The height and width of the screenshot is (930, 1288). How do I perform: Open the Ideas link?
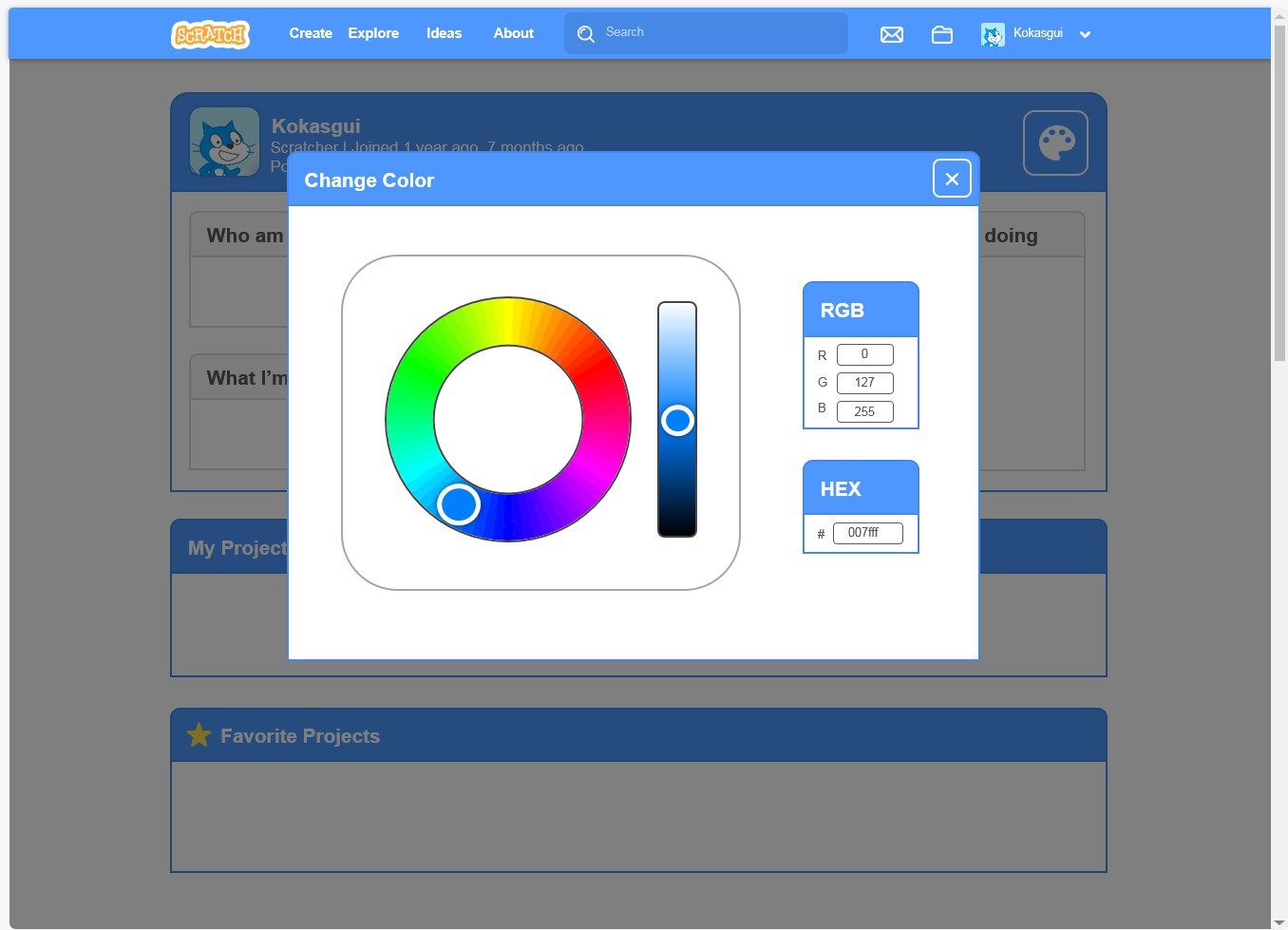point(444,33)
